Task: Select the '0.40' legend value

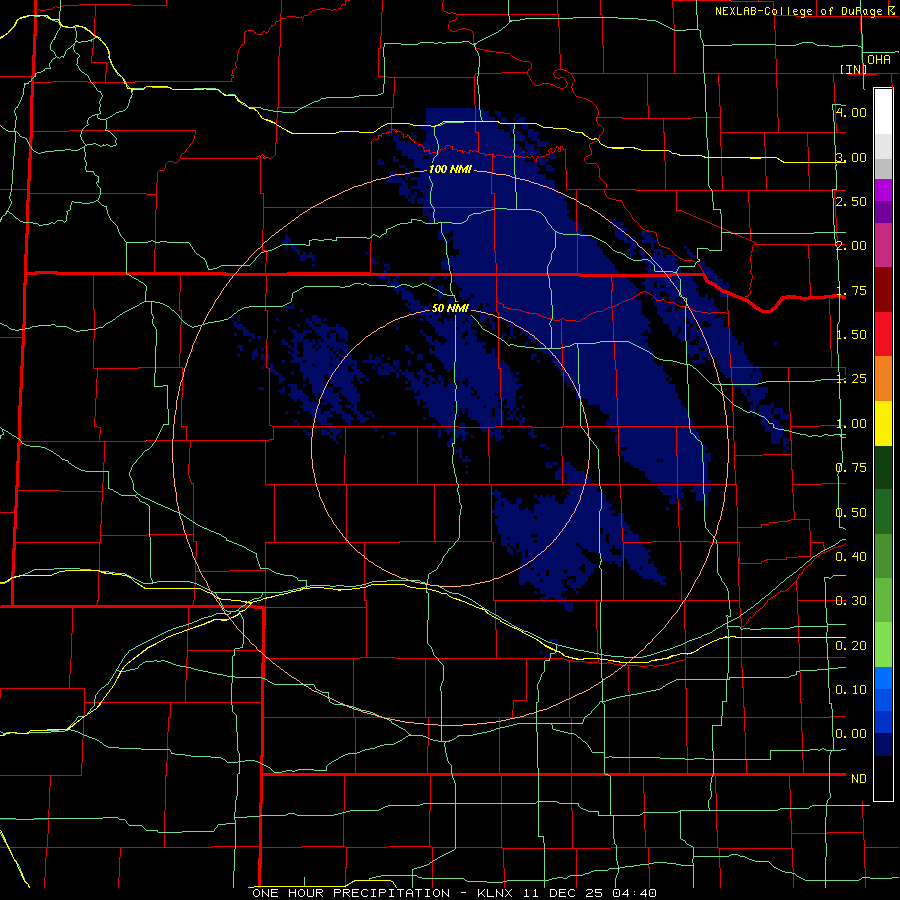Action: [851, 557]
